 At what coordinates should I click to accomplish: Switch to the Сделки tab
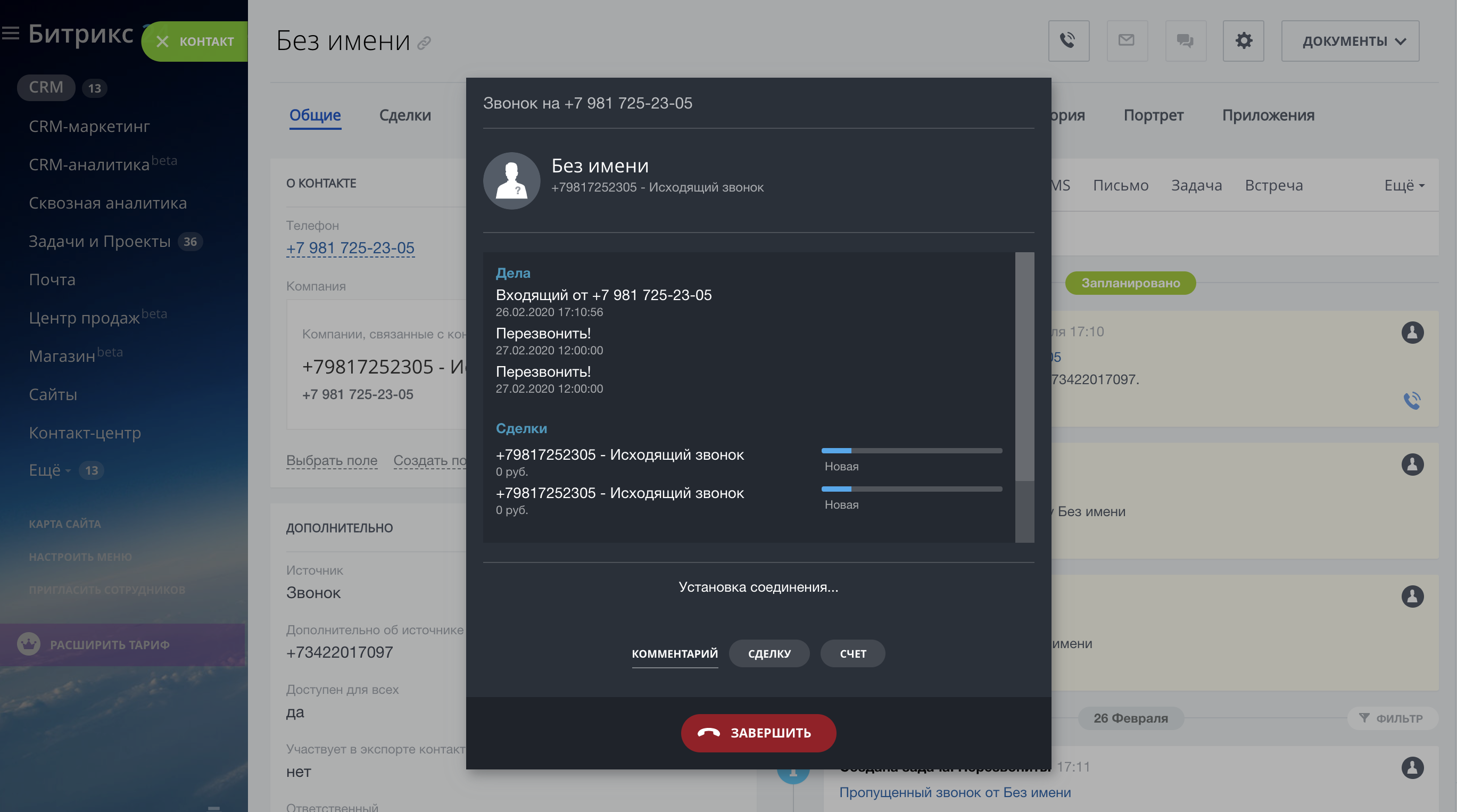tap(404, 115)
